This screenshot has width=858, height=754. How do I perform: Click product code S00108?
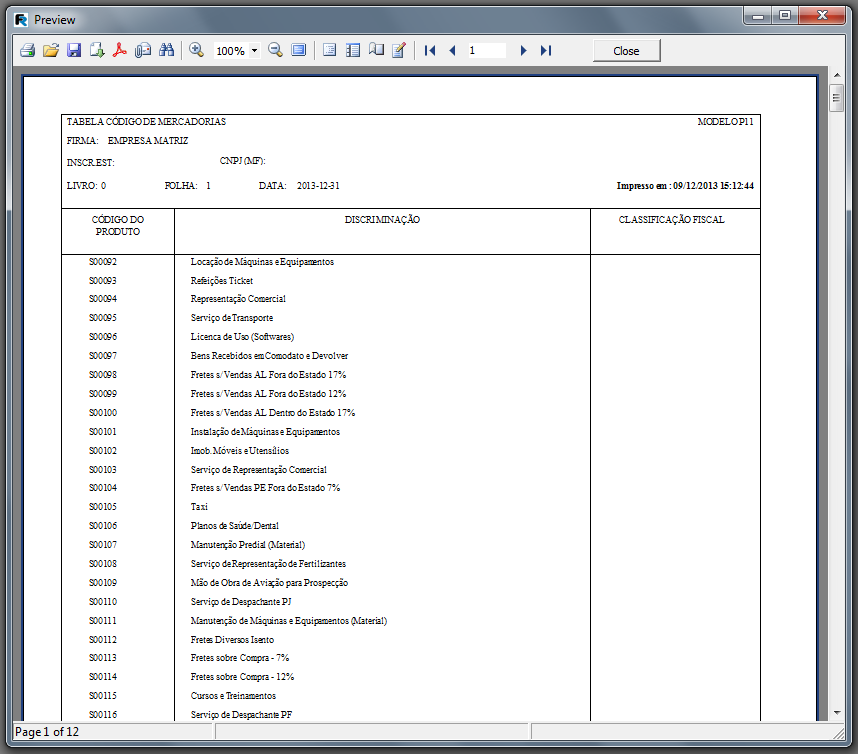pos(103,564)
